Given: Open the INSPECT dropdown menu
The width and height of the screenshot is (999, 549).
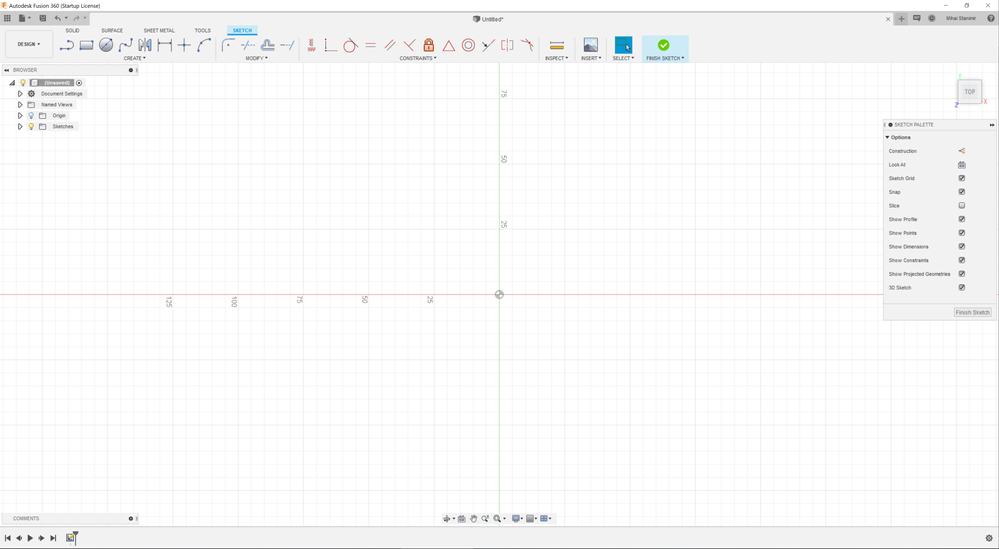Looking at the screenshot, I should (x=556, y=58).
